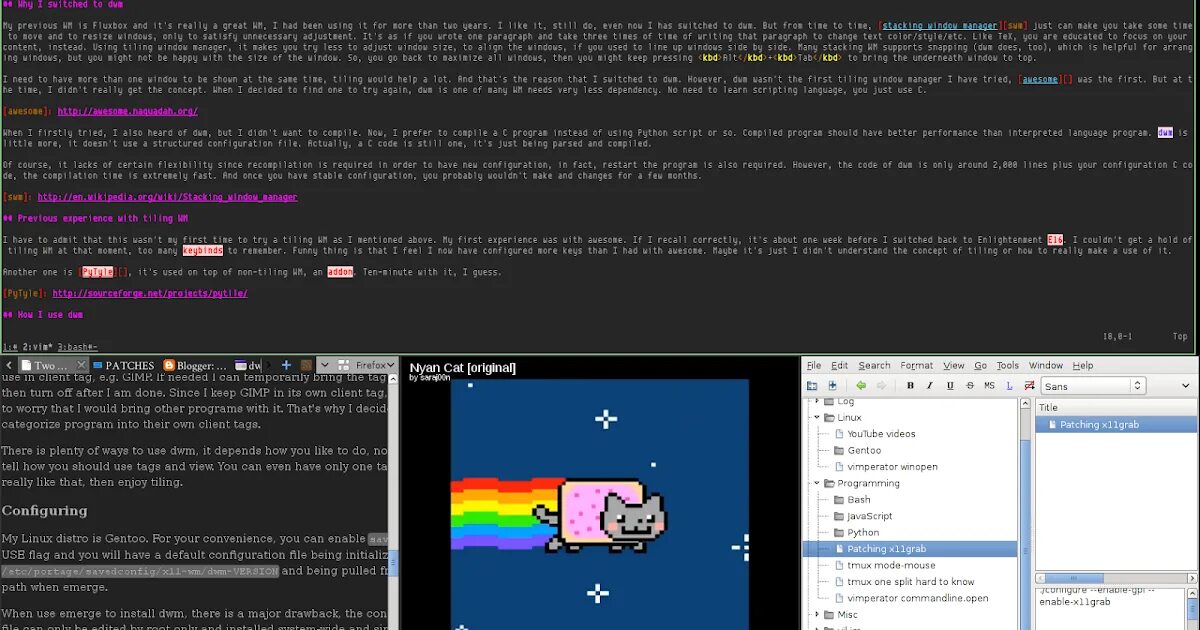Screen dimensions: 1200x630
Task: Select tmux window 2:vim* in status bar
Action: pos(38,347)
